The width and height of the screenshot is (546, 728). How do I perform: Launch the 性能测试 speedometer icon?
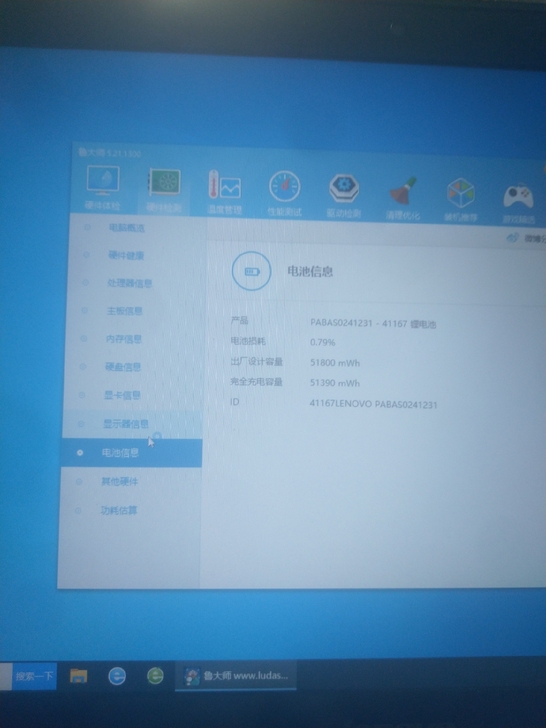pos(284,193)
